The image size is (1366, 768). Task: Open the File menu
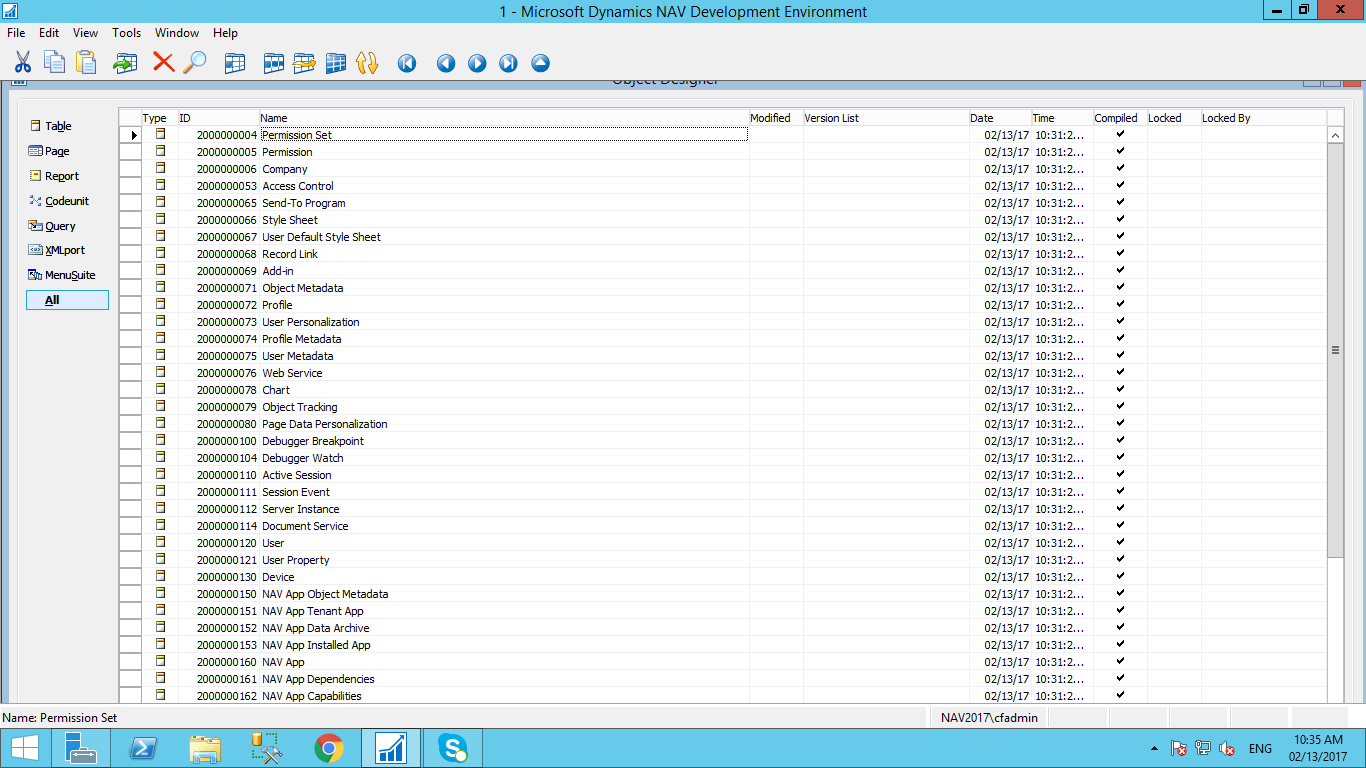(16, 33)
